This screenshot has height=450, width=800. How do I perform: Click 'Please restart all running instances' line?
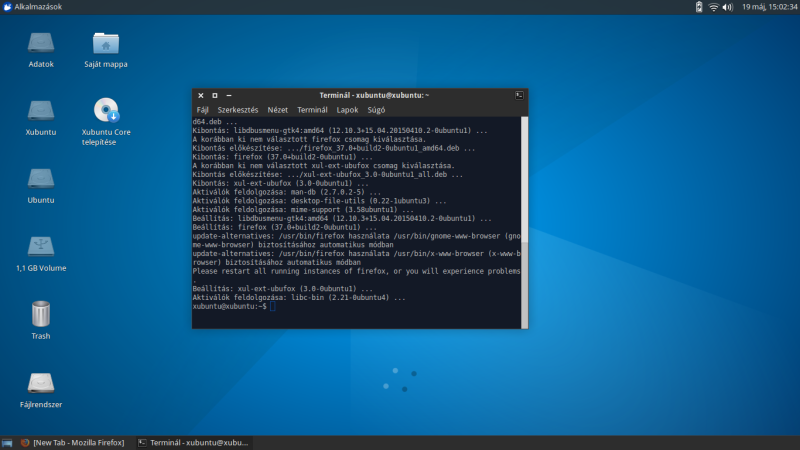pos(356,271)
